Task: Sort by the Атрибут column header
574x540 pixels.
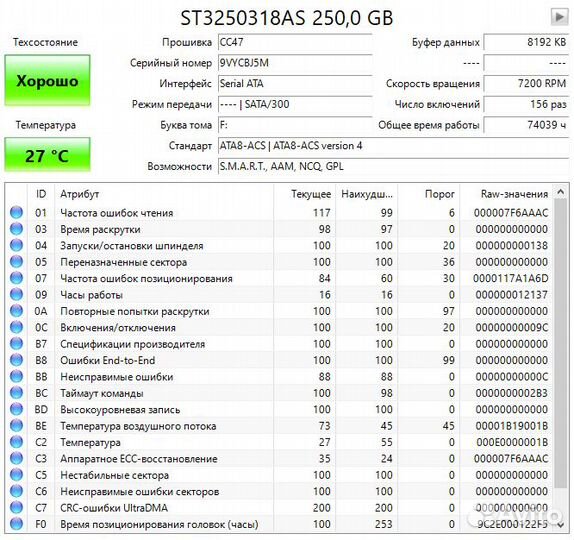Action: [164, 194]
